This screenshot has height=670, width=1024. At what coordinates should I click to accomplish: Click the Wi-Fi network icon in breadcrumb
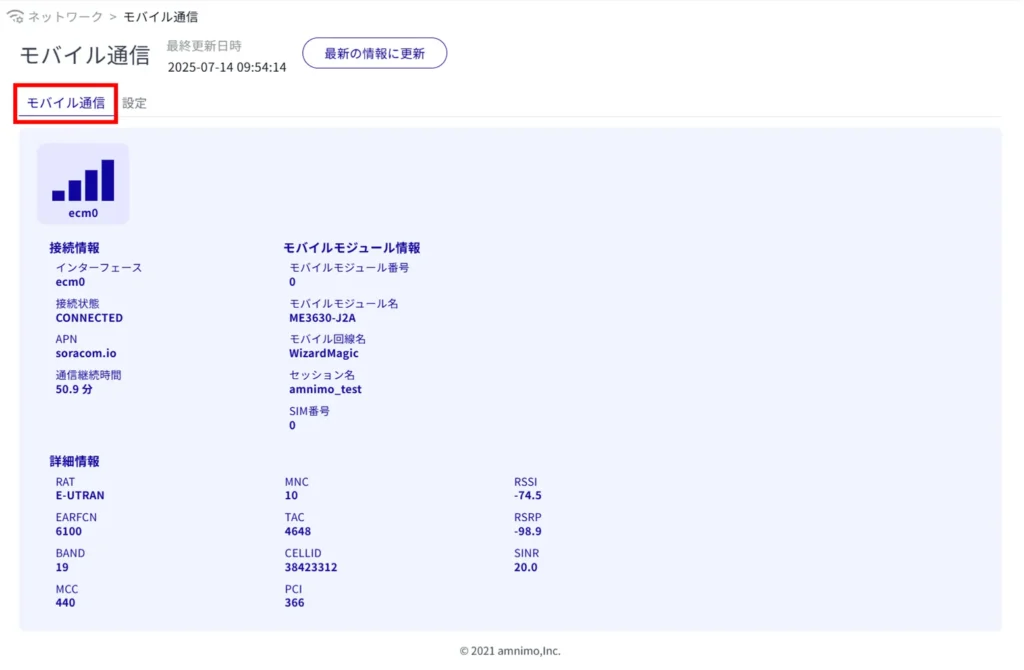click(x=15, y=17)
